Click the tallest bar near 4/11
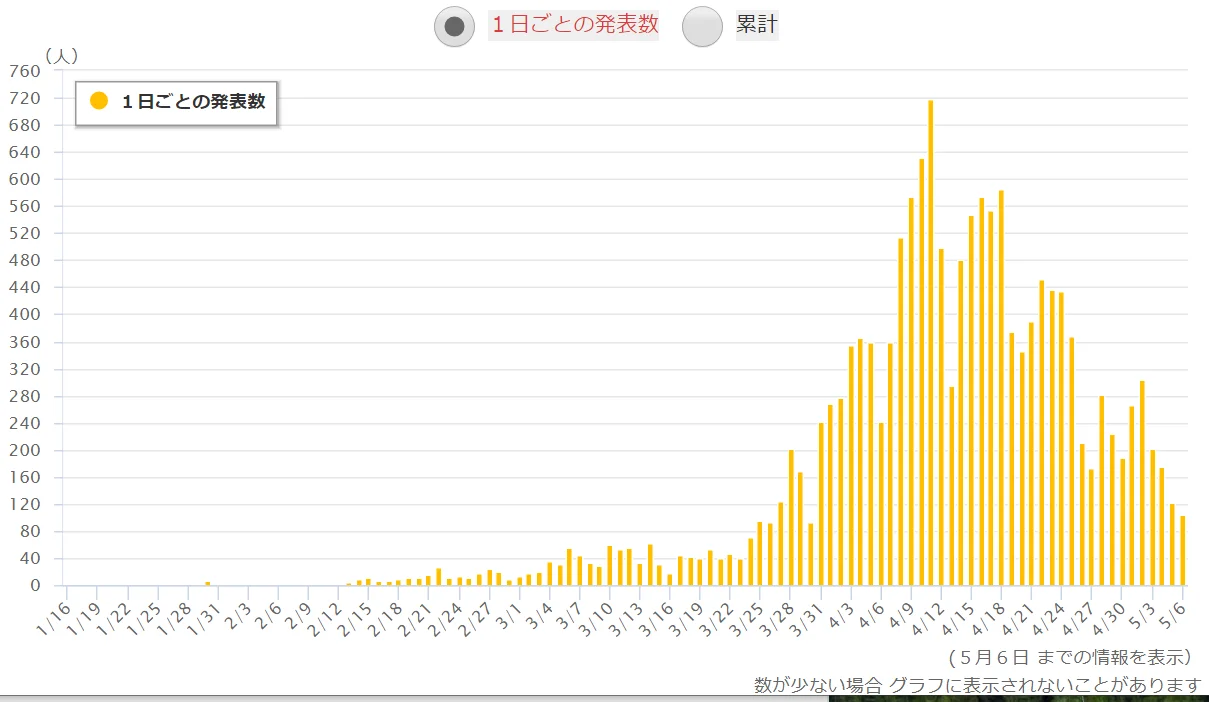Image resolution: width=1209 pixels, height=702 pixels. click(930, 343)
